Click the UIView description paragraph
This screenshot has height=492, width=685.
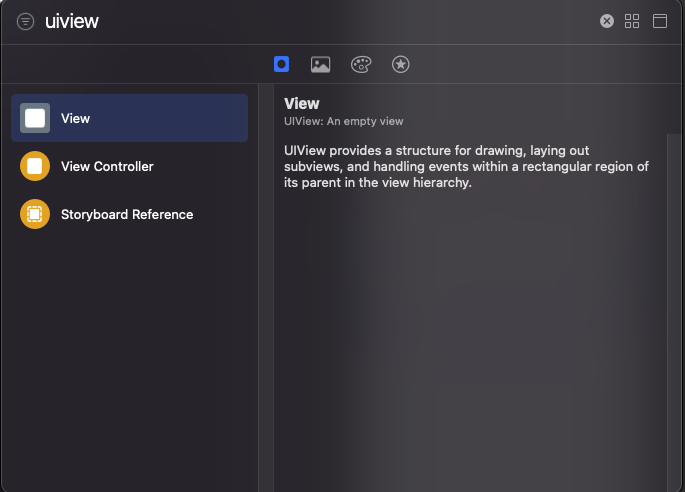(x=466, y=166)
